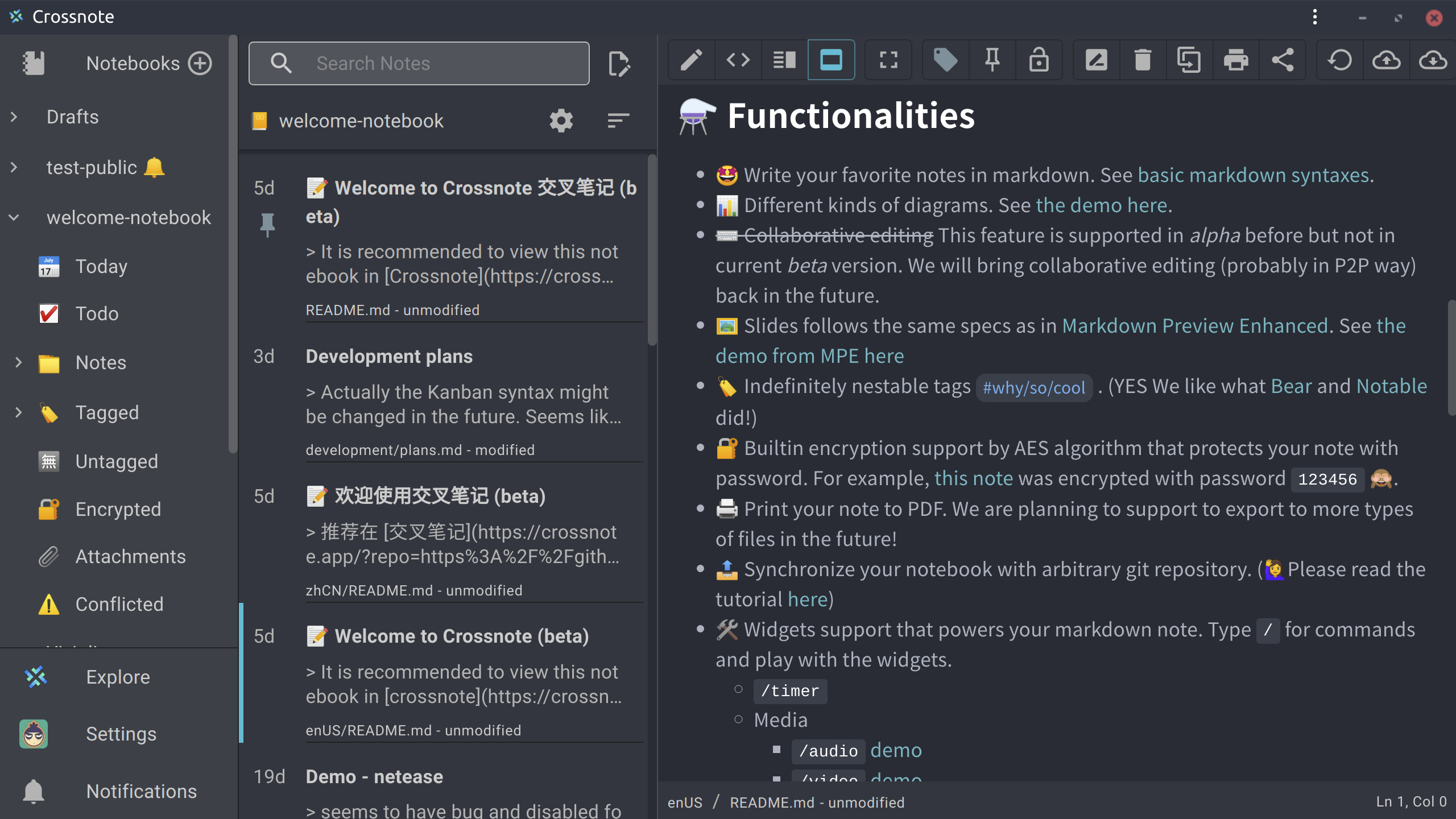
Task: Open the three-dot application menu
Action: (x=1315, y=17)
